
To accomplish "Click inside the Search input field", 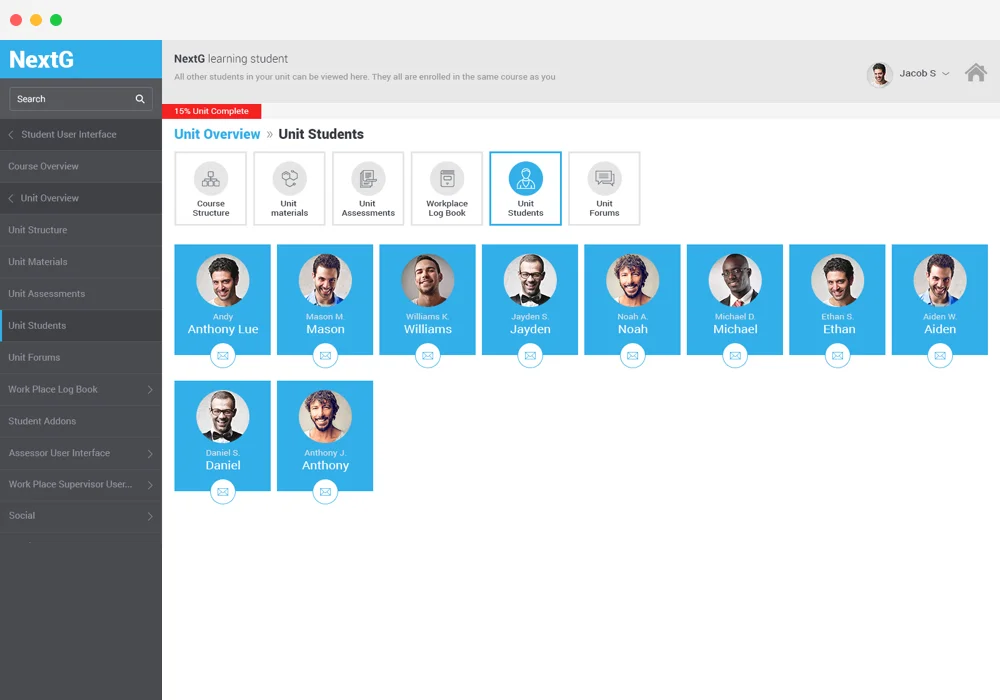I will (70, 99).
